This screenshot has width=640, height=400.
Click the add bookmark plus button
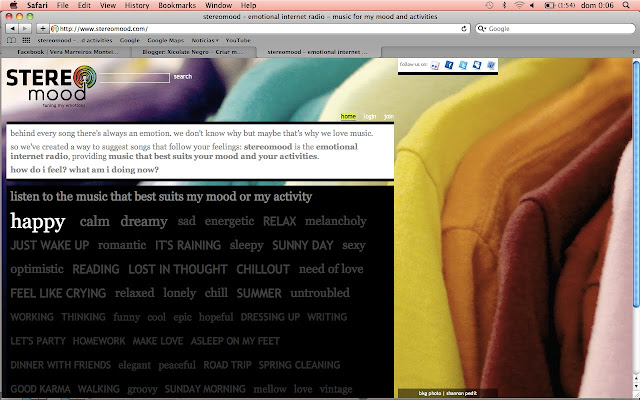point(42,29)
